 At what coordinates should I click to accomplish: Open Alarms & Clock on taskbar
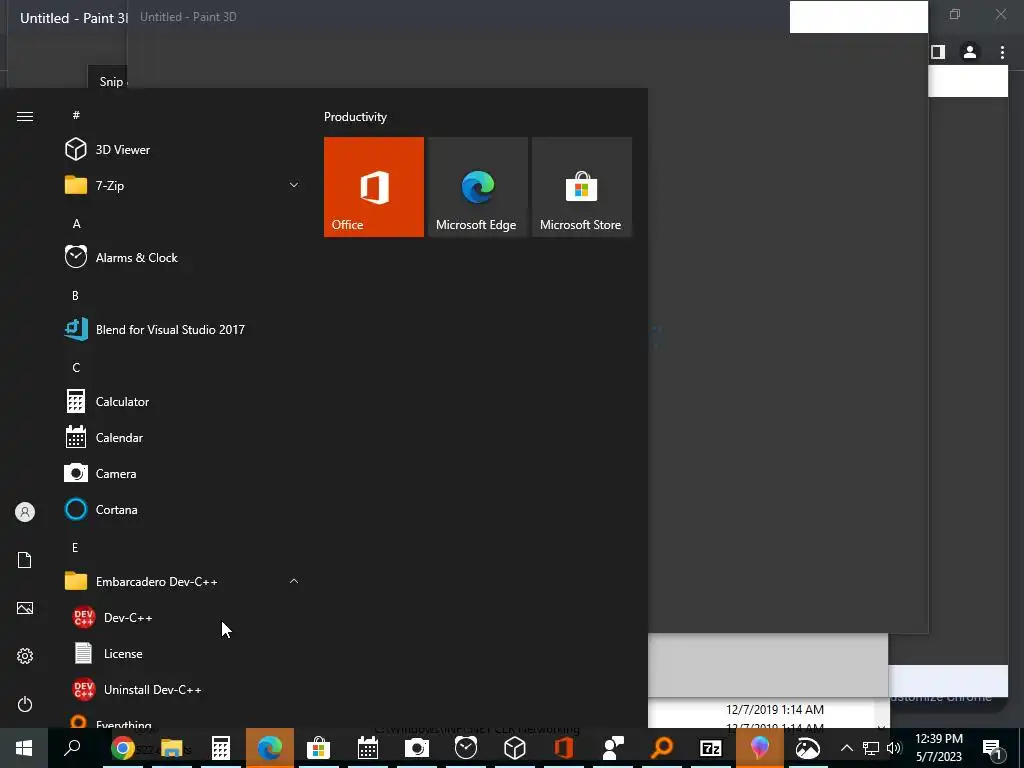(466, 748)
